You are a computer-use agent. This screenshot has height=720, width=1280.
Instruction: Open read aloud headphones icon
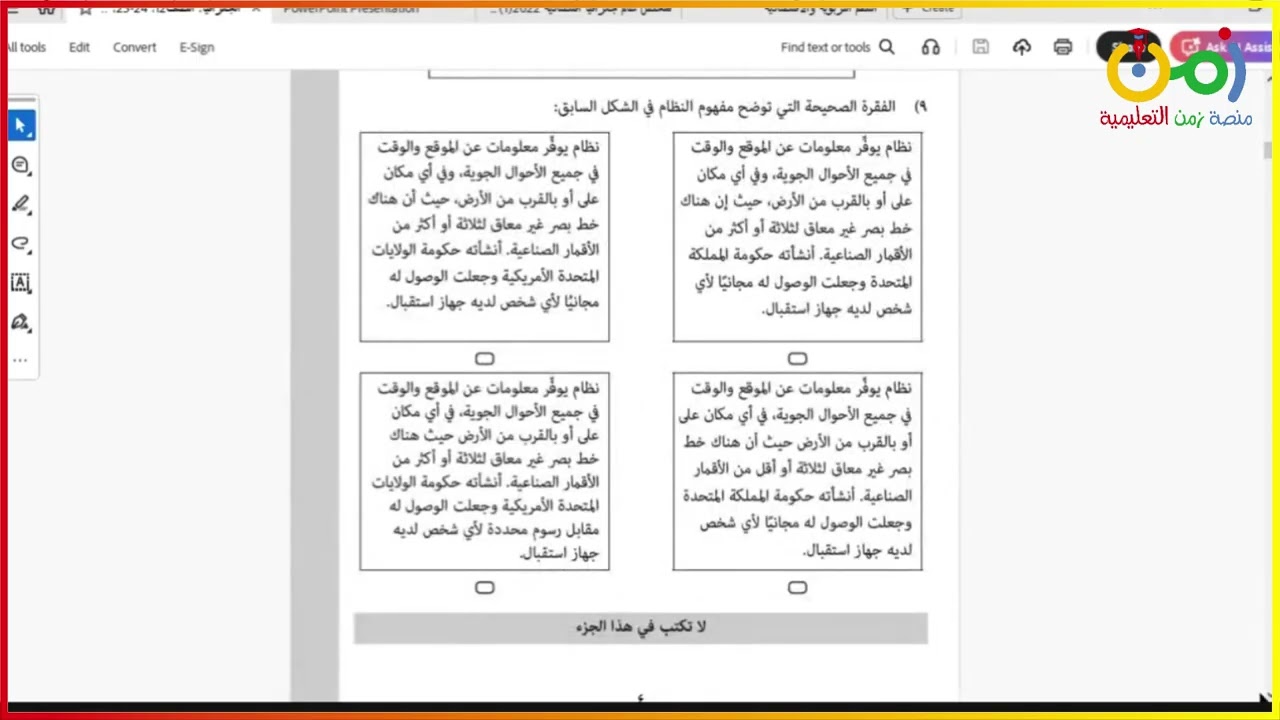931,47
